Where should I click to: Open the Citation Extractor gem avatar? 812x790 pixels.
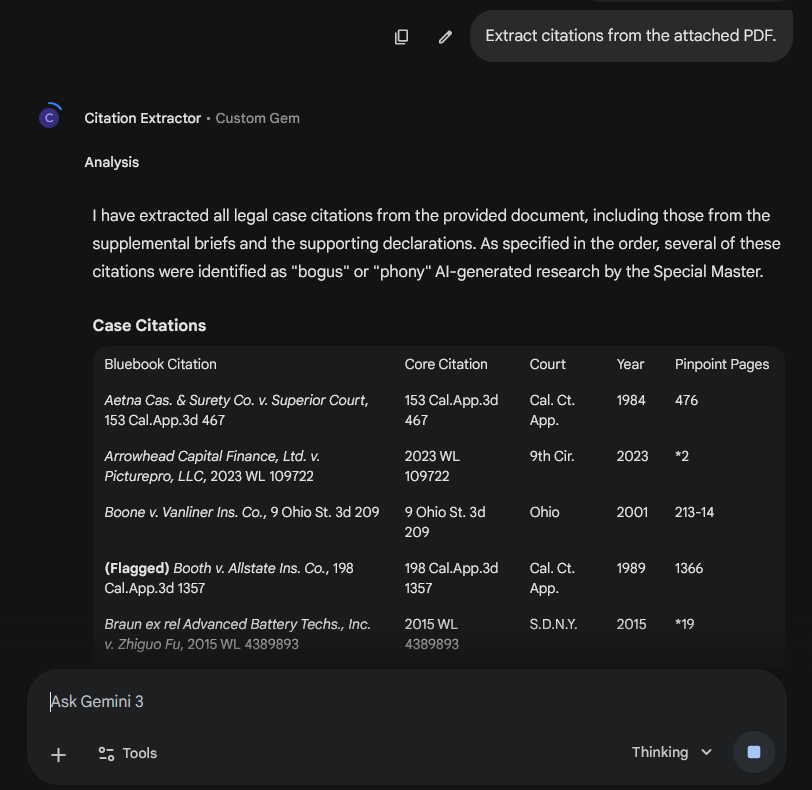(x=50, y=116)
